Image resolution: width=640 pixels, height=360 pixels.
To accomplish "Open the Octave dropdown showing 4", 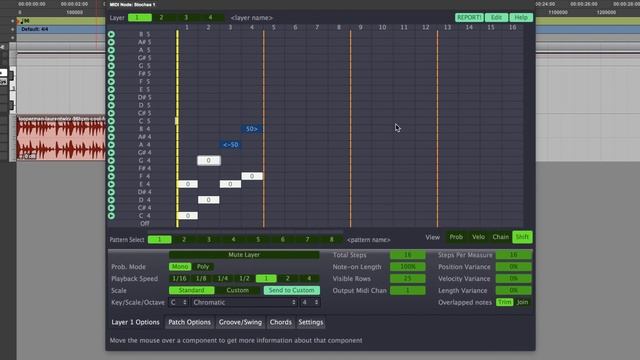I will point(310,302).
